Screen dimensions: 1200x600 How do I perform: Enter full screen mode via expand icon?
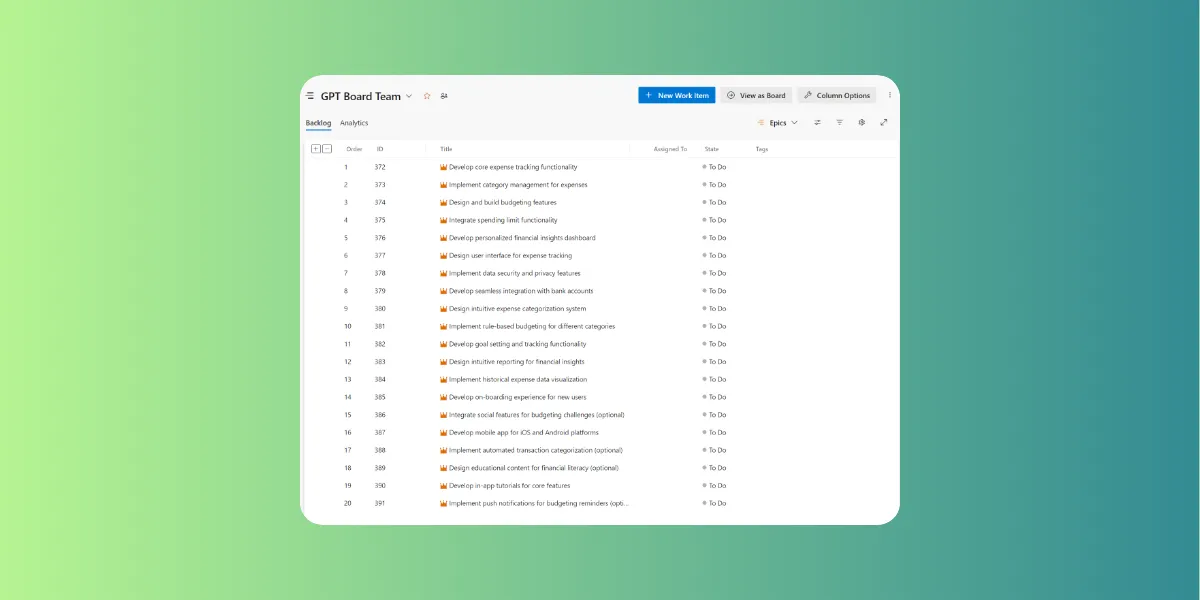[x=884, y=123]
